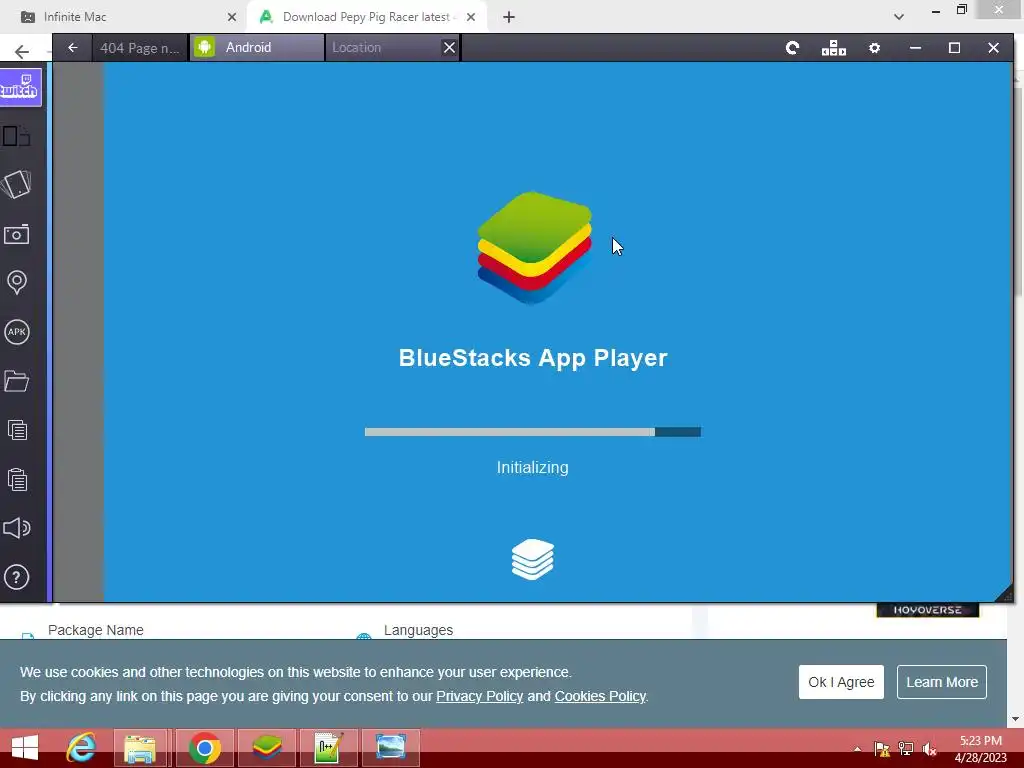
Task: Select the Download Pepy Pig Racer tab
Action: tap(366, 17)
